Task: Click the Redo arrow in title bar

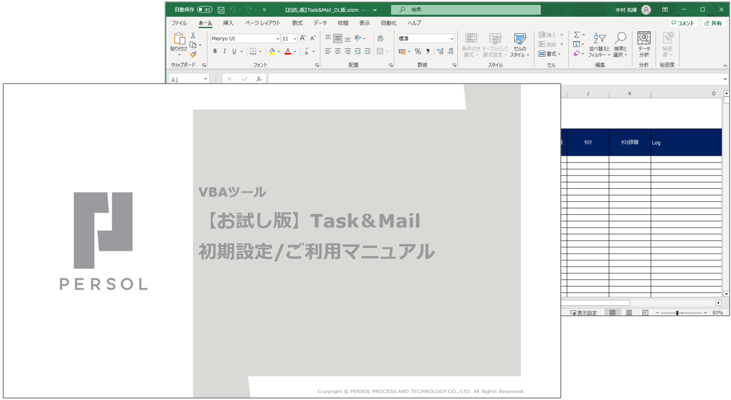Action: (249, 9)
